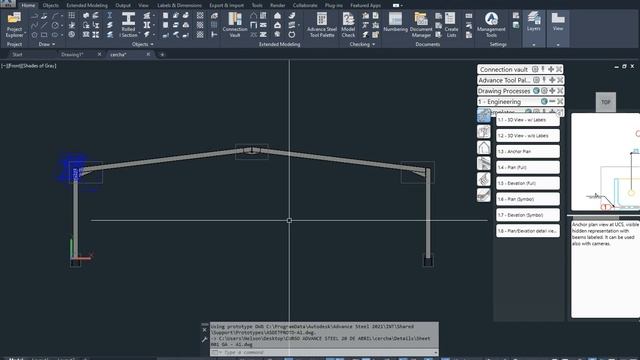Click the house-outline category icon in the palette
This screenshot has height=360, width=640.
(484, 147)
